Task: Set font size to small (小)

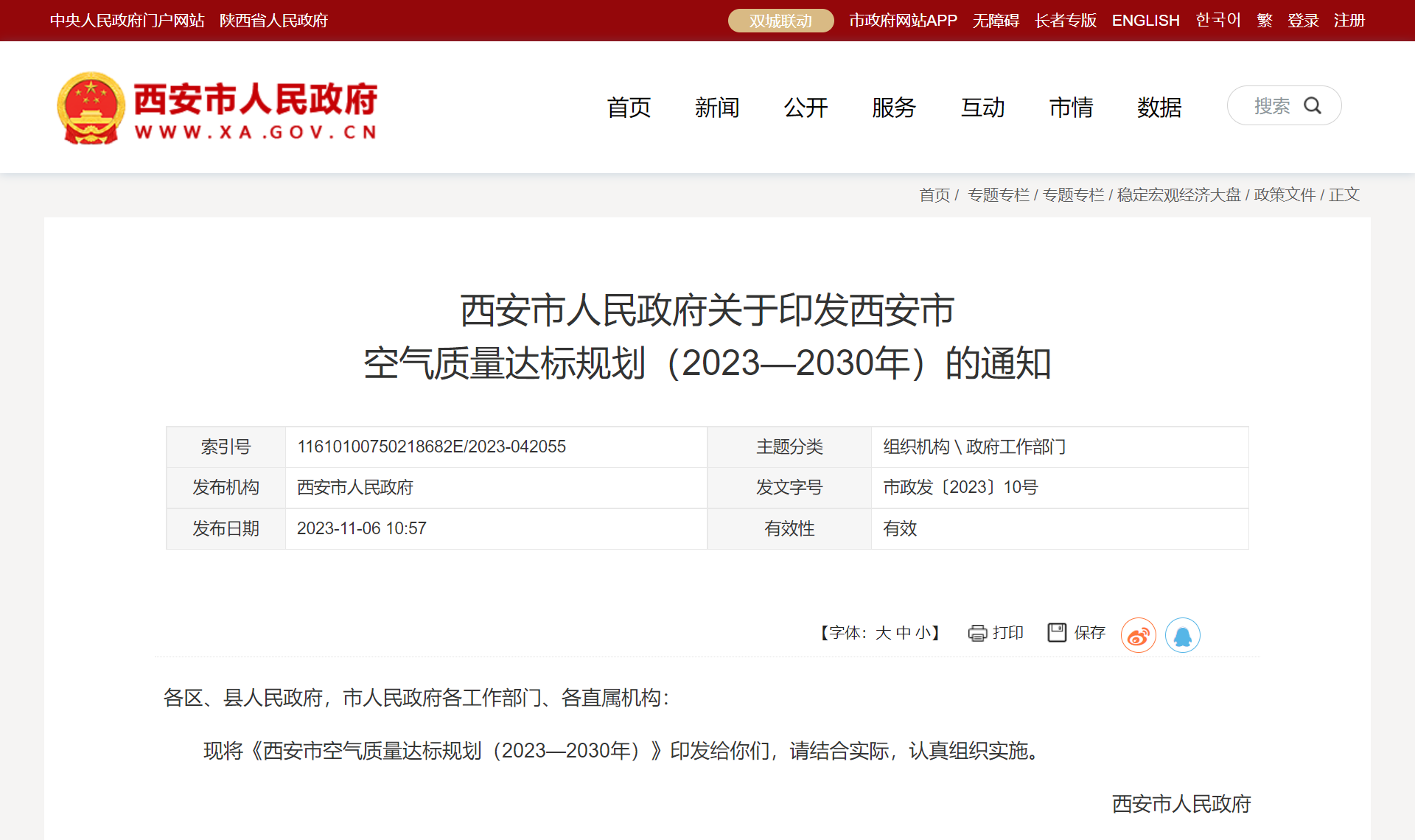Action: pos(922,633)
